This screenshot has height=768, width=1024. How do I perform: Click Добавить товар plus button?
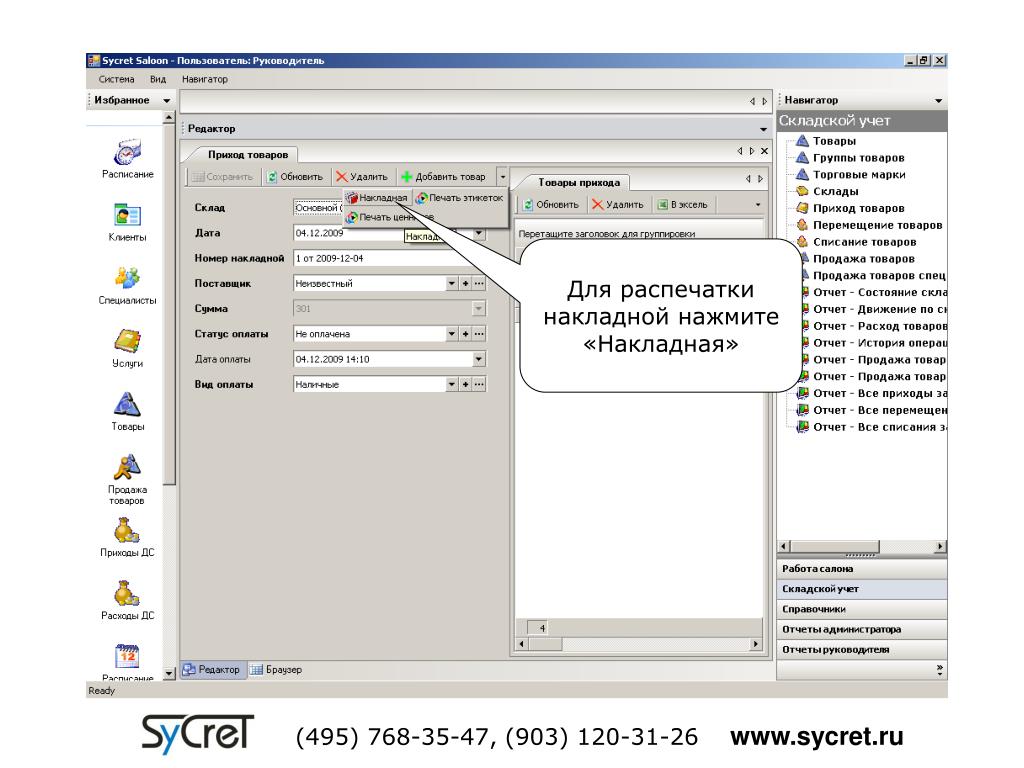(x=443, y=177)
